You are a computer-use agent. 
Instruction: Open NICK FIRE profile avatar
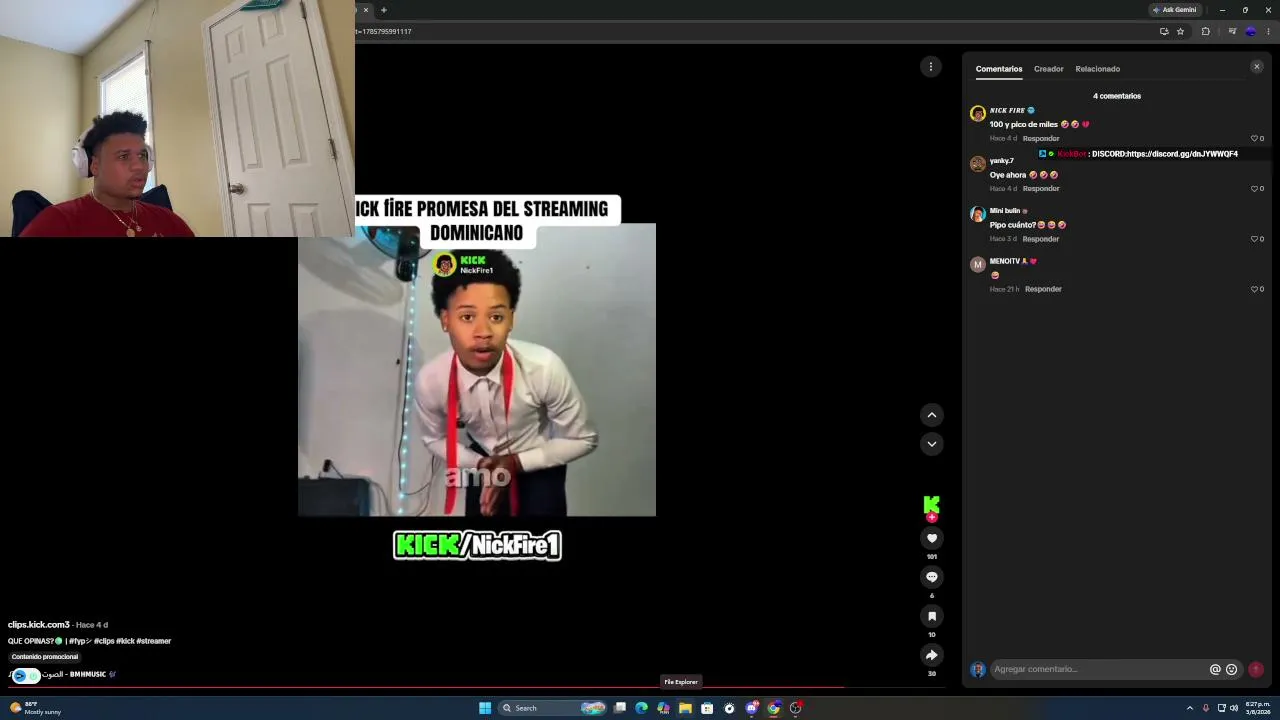click(978, 114)
